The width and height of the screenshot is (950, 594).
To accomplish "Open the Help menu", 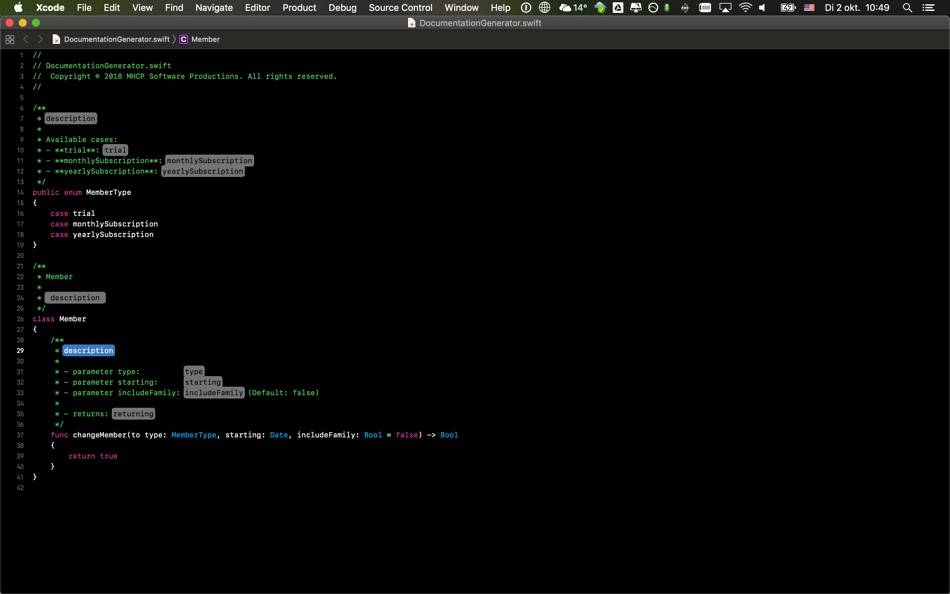I will point(500,7).
